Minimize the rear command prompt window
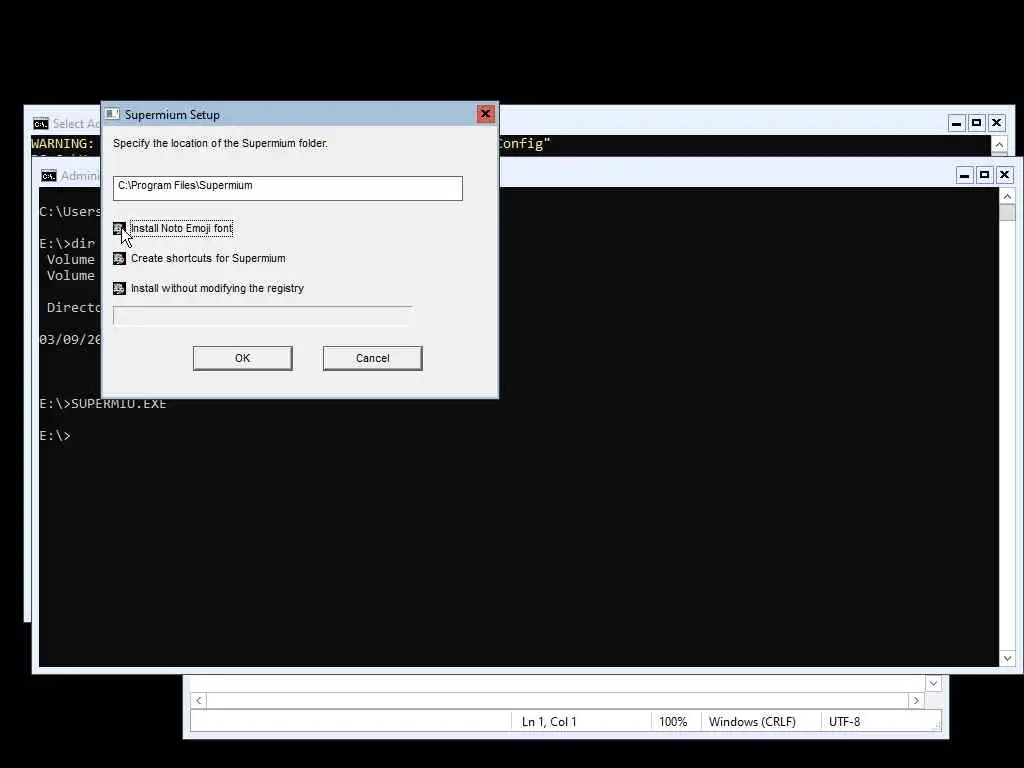 coord(957,123)
